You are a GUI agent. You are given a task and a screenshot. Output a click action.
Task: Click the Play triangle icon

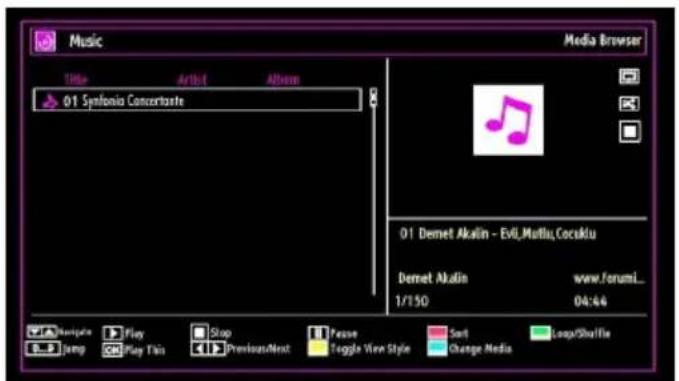pos(113,333)
